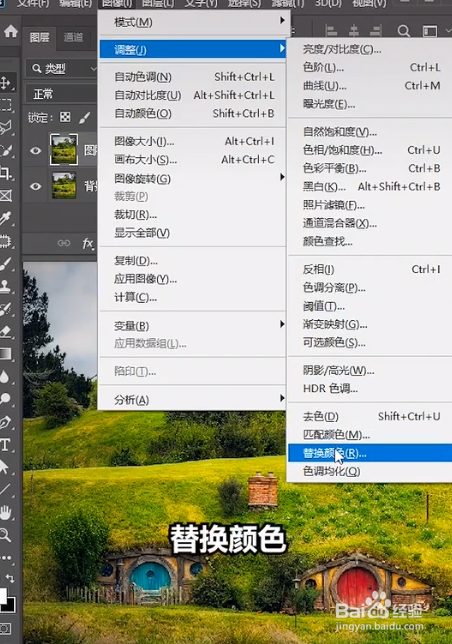Select the Lasso tool
The height and width of the screenshot is (644, 452).
[6, 127]
